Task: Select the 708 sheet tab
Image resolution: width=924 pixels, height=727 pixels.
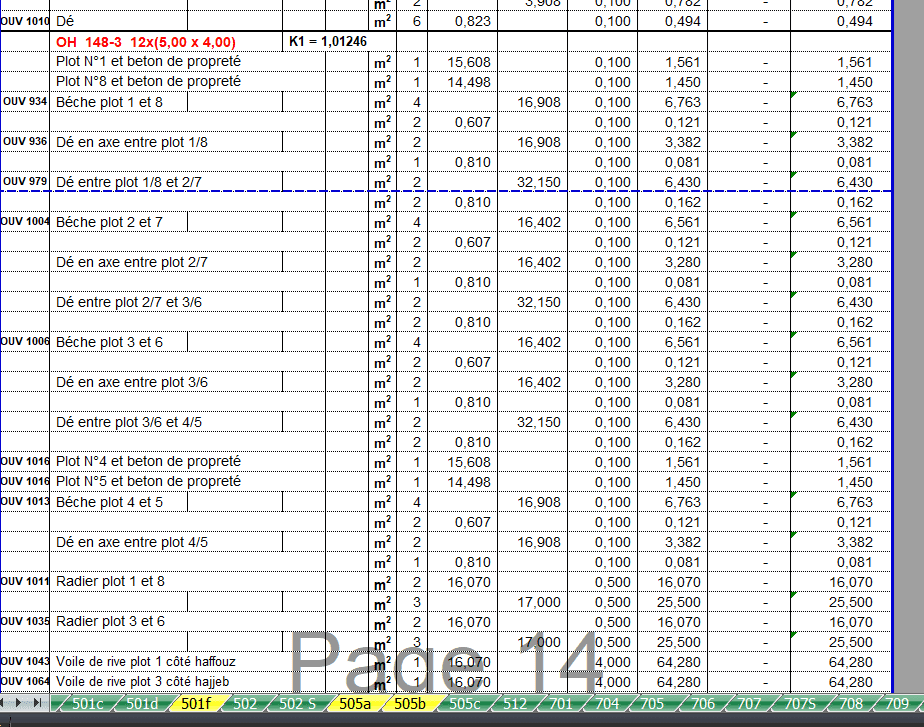Action: 854,704
